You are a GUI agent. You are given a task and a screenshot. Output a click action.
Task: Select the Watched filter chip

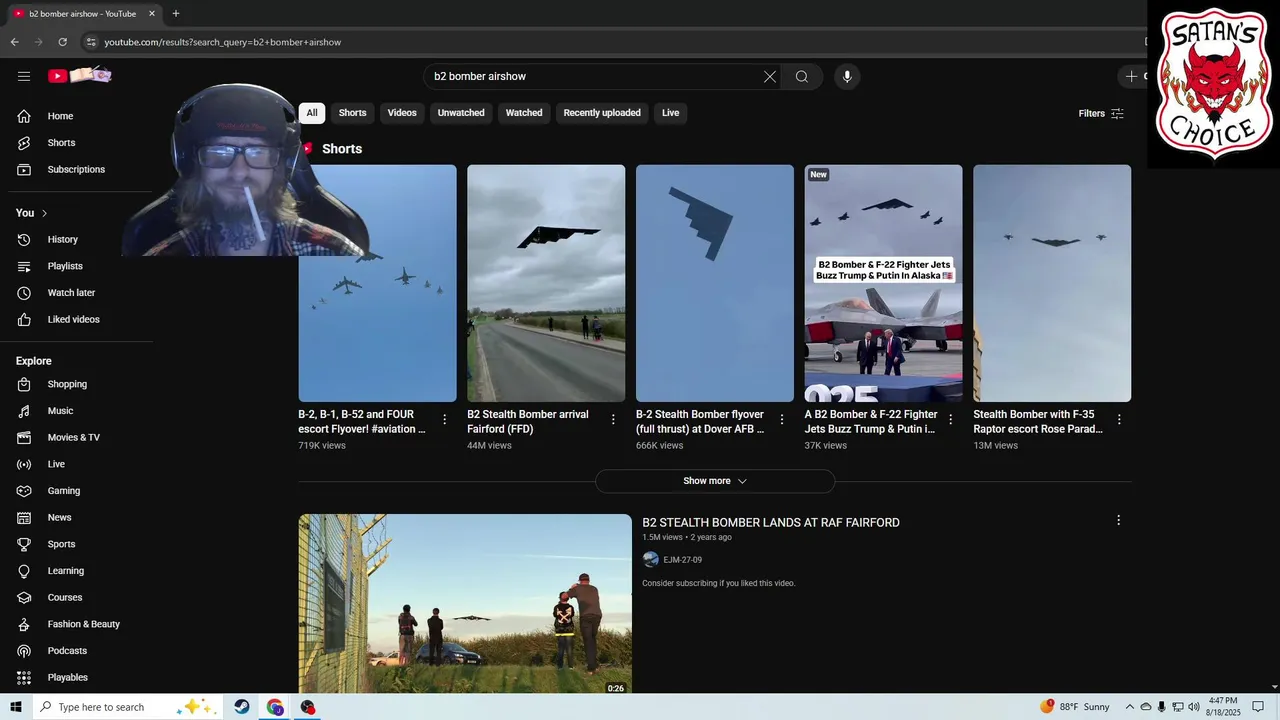(x=524, y=113)
